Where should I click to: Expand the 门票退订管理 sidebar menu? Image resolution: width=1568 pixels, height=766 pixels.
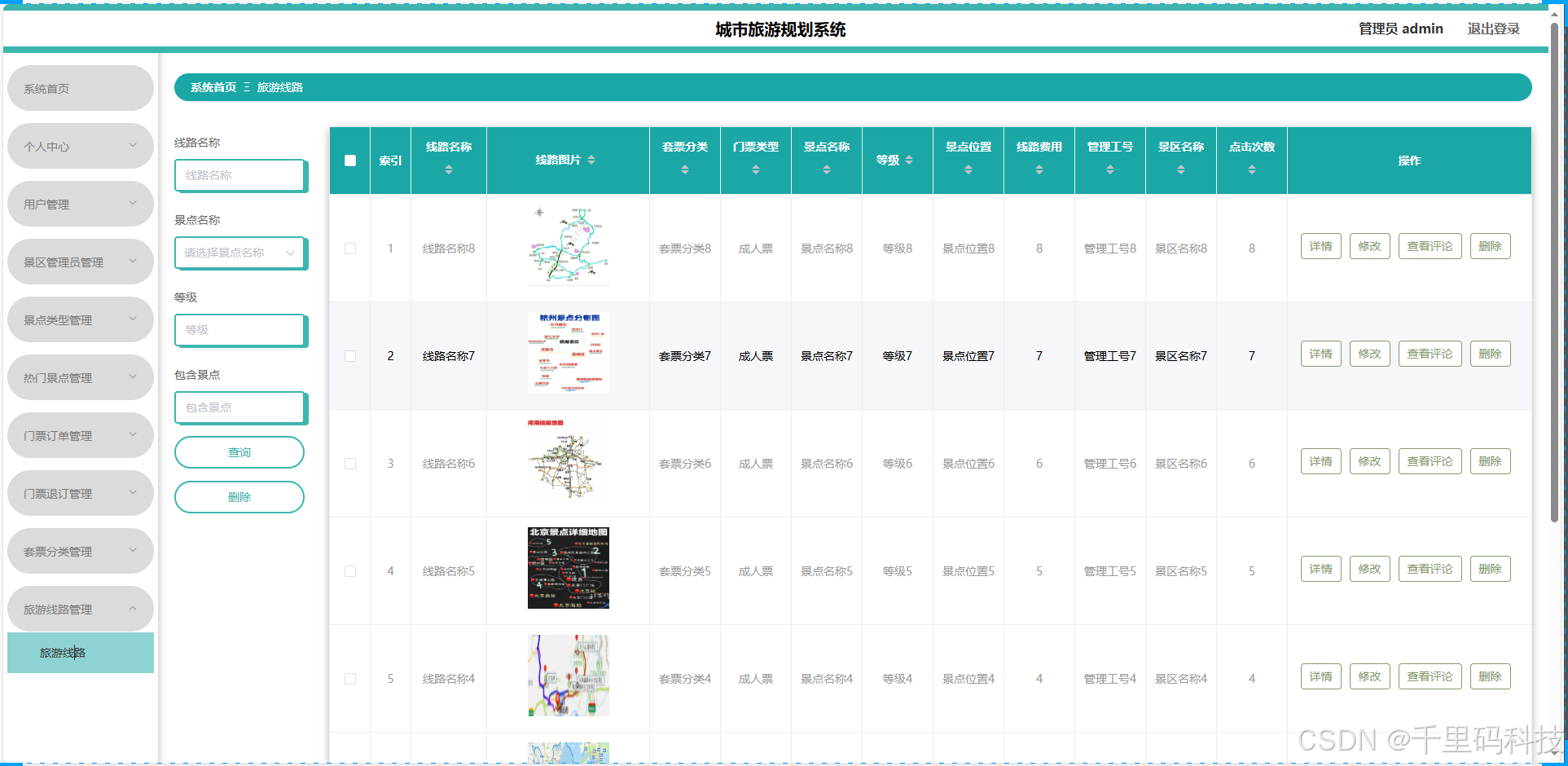81,493
